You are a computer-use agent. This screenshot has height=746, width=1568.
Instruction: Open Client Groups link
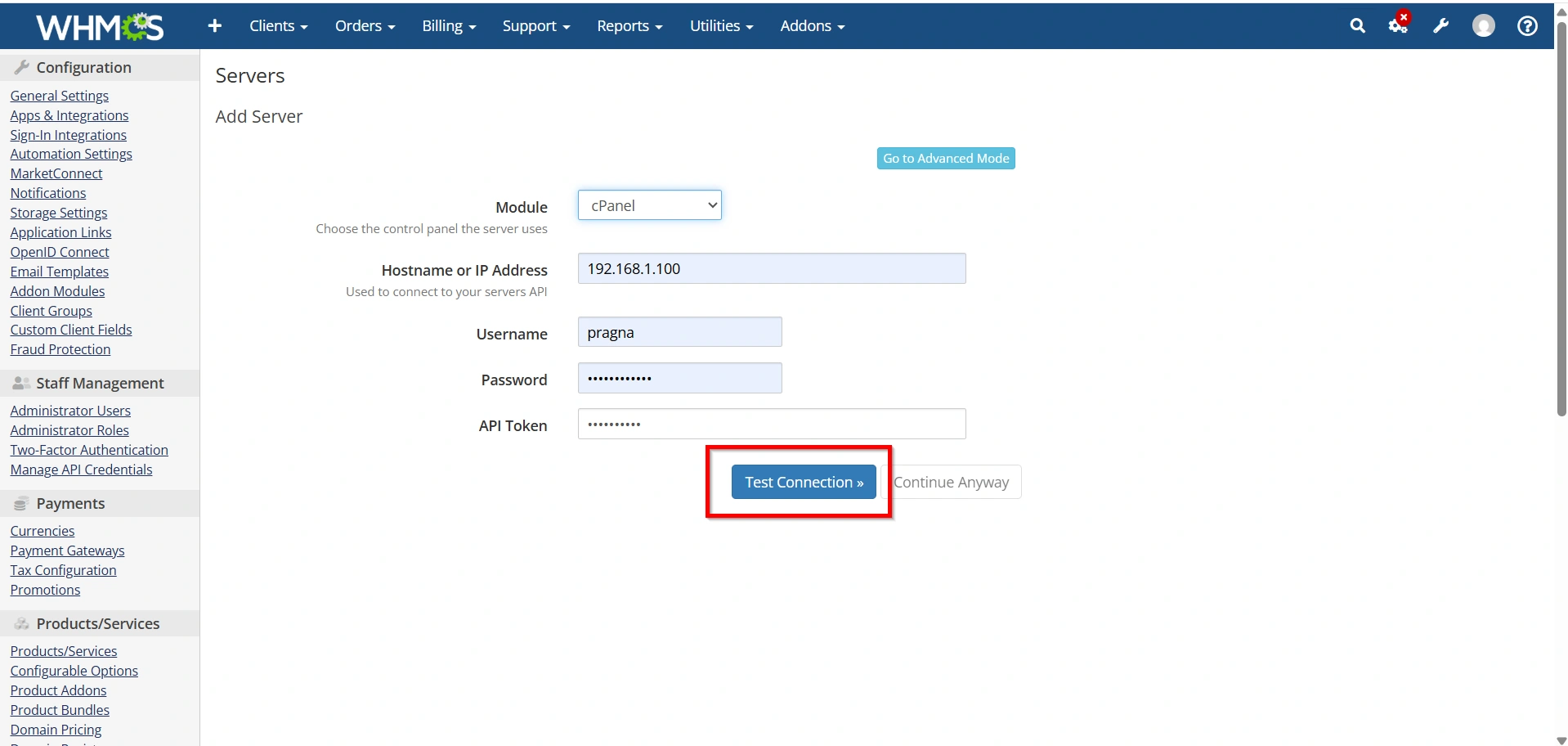coord(52,312)
